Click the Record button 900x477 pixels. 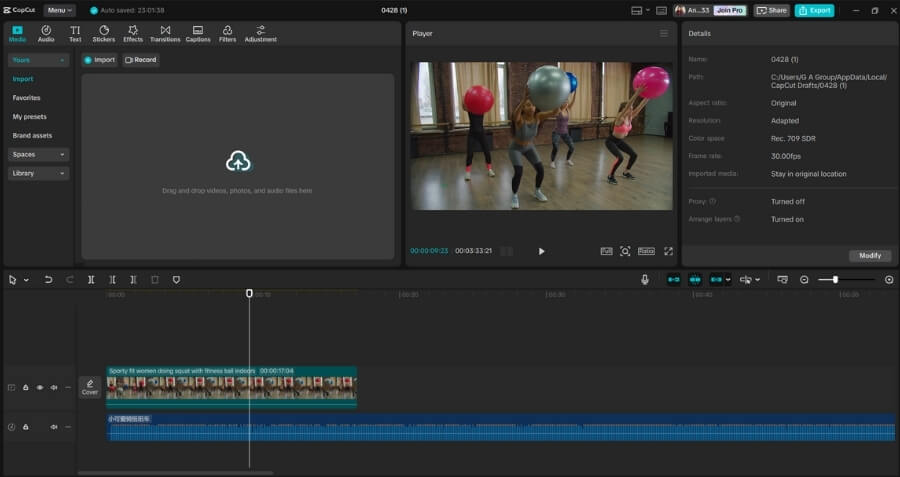point(141,60)
